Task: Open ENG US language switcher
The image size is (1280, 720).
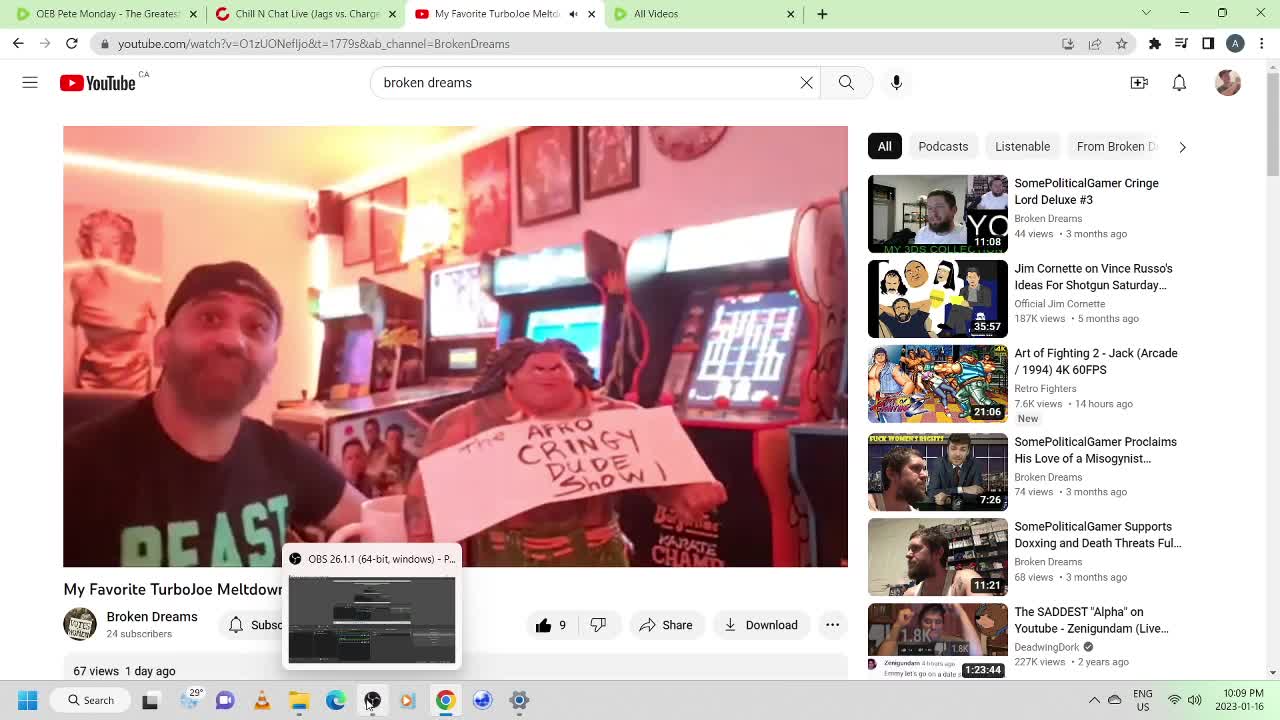Action: point(1142,700)
